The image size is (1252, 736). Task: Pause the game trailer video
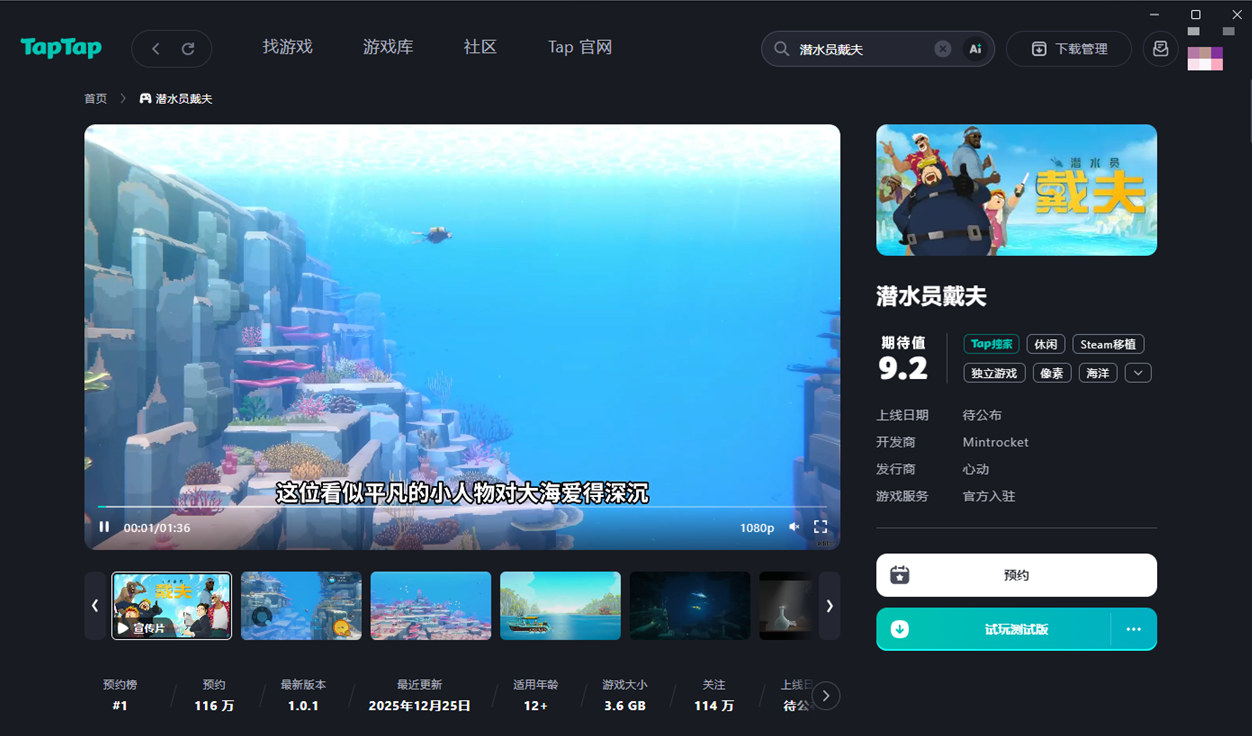tap(104, 526)
